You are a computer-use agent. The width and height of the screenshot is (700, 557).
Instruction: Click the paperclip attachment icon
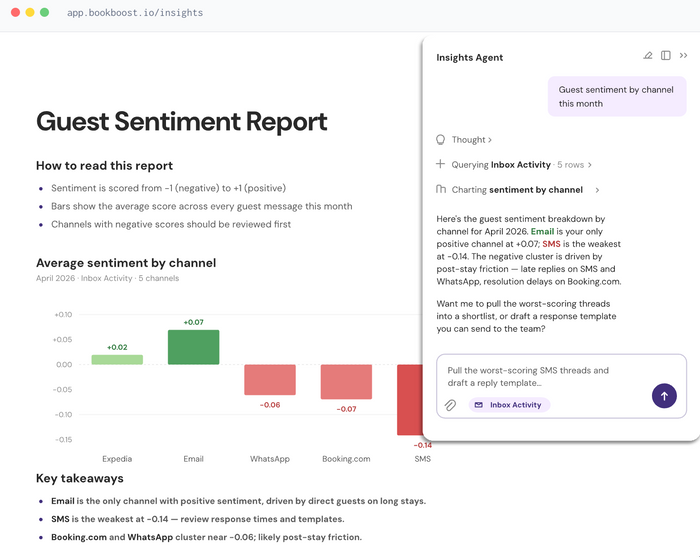click(450, 405)
